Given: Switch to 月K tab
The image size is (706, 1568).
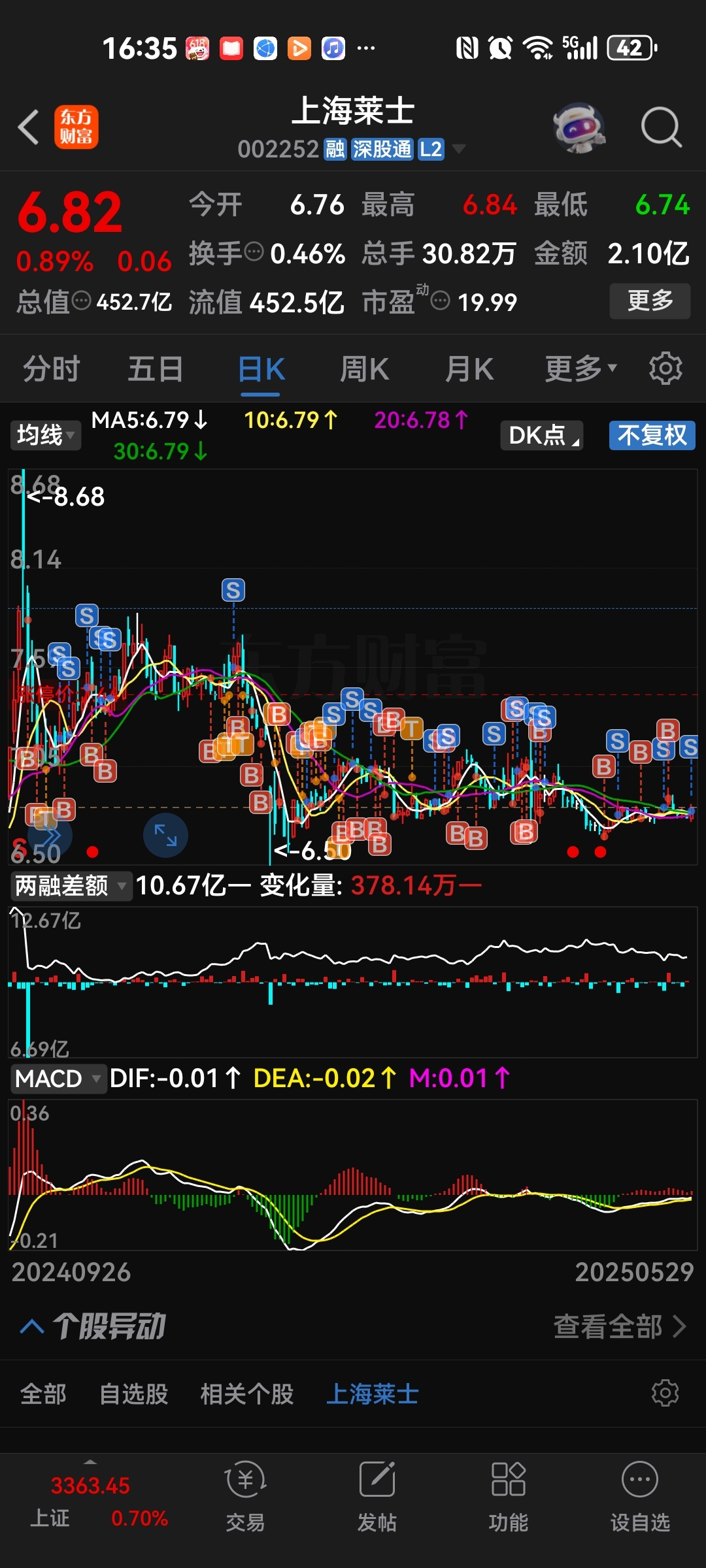Looking at the screenshot, I should (x=469, y=368).
